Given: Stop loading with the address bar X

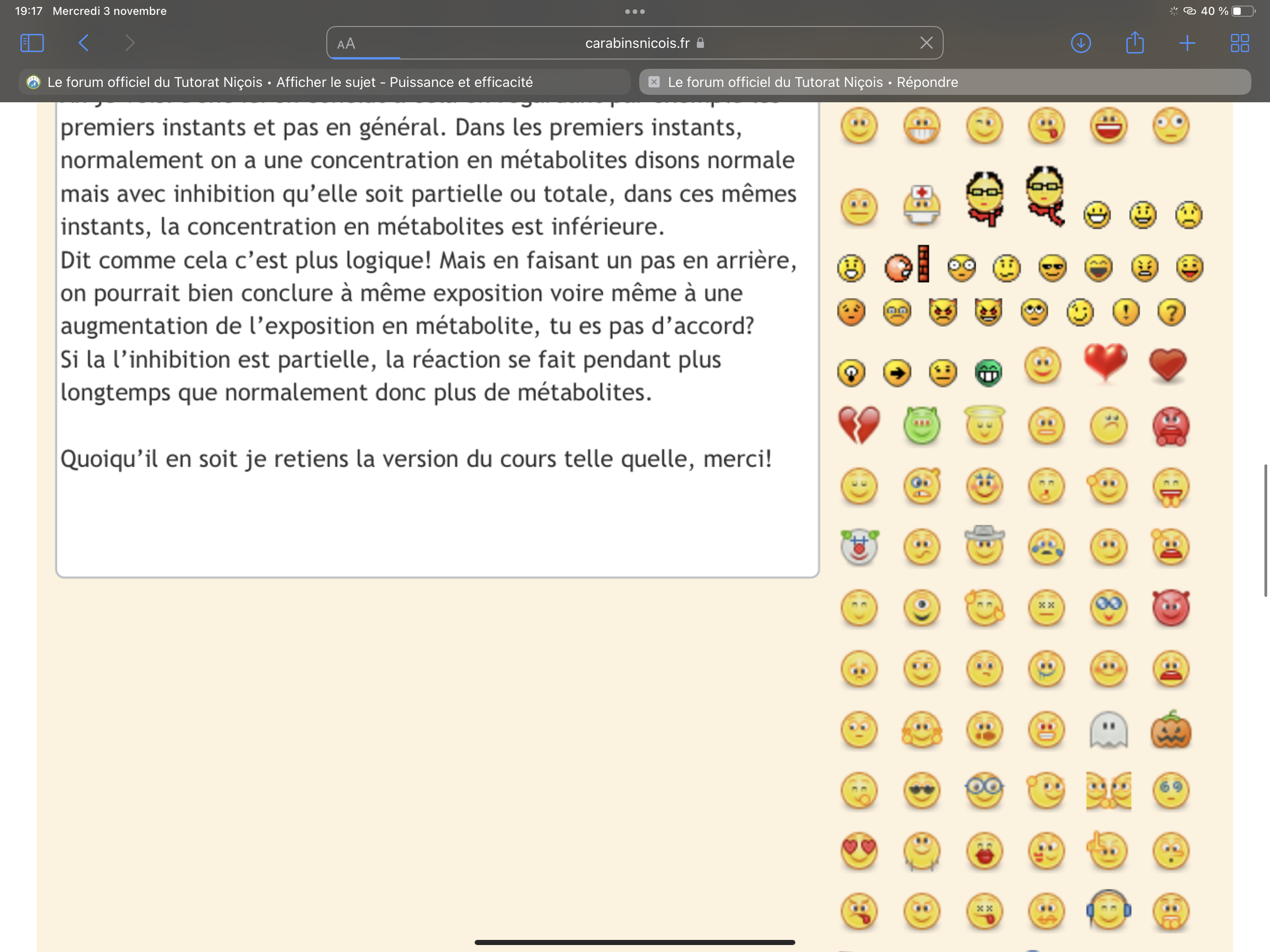Looking at the screenshot, I should tap(926, 43).
